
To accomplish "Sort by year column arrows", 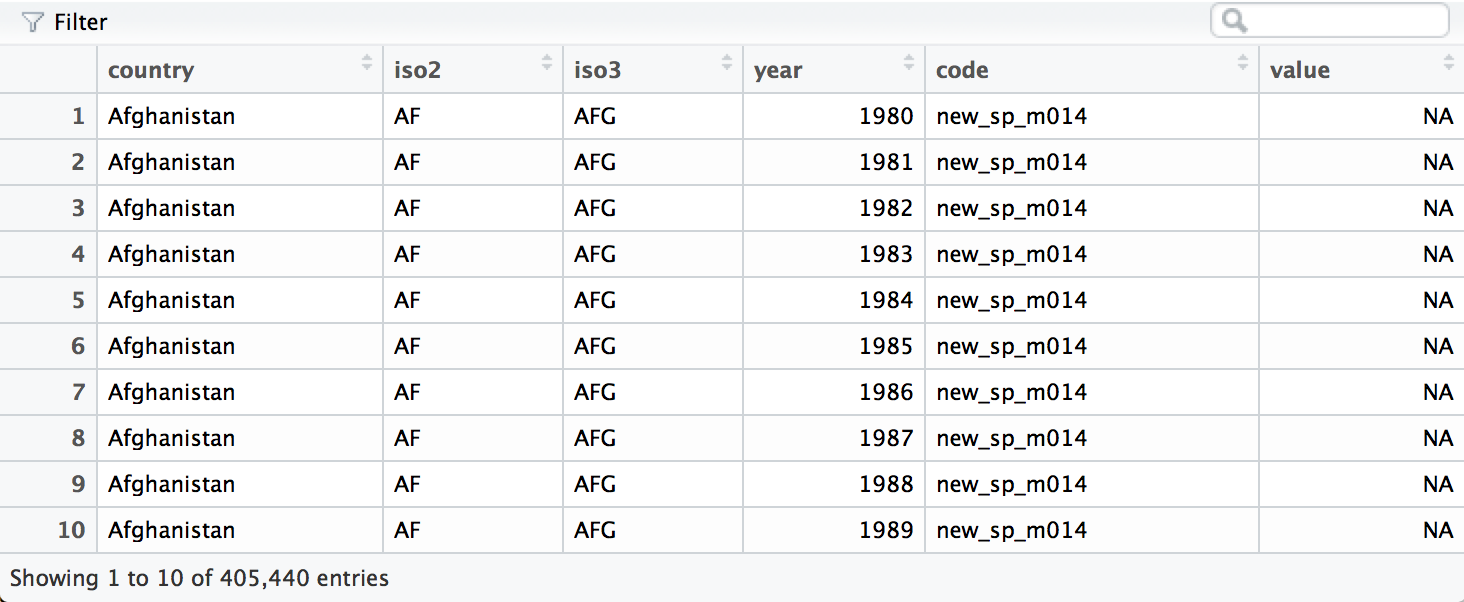I will pos(909,63).
